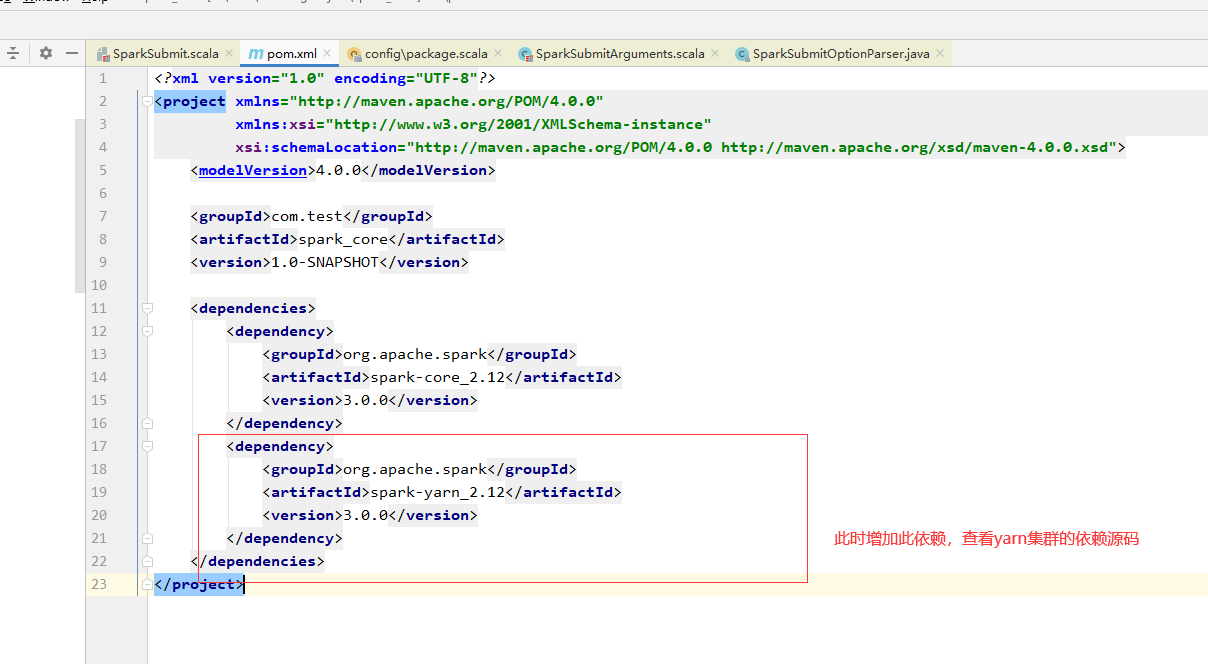Close the pom.xml tab
1208x664 pixels.
pyautogui.click(x=327, y=54)
